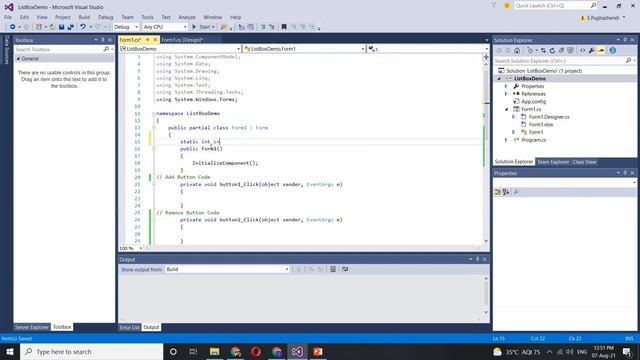Image resolution: width=640 pixels, height=360 pixels.
Task: Select App.config in Solution Explorer
Action: pyautogui.click(x=533, y=102)
